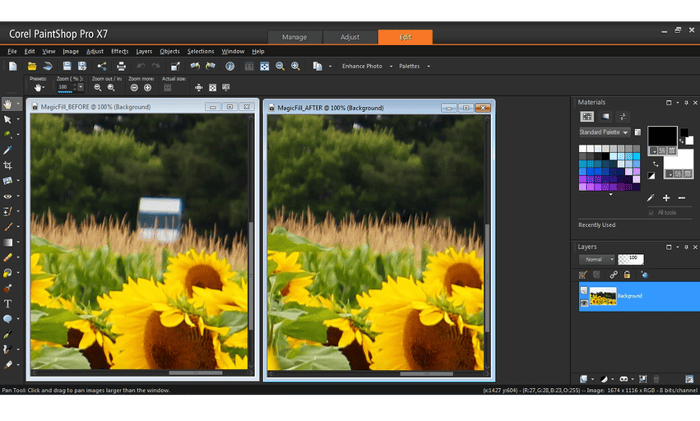Select the Paint Brush tool
Viewport: 700px width, 421px height.
8,227
